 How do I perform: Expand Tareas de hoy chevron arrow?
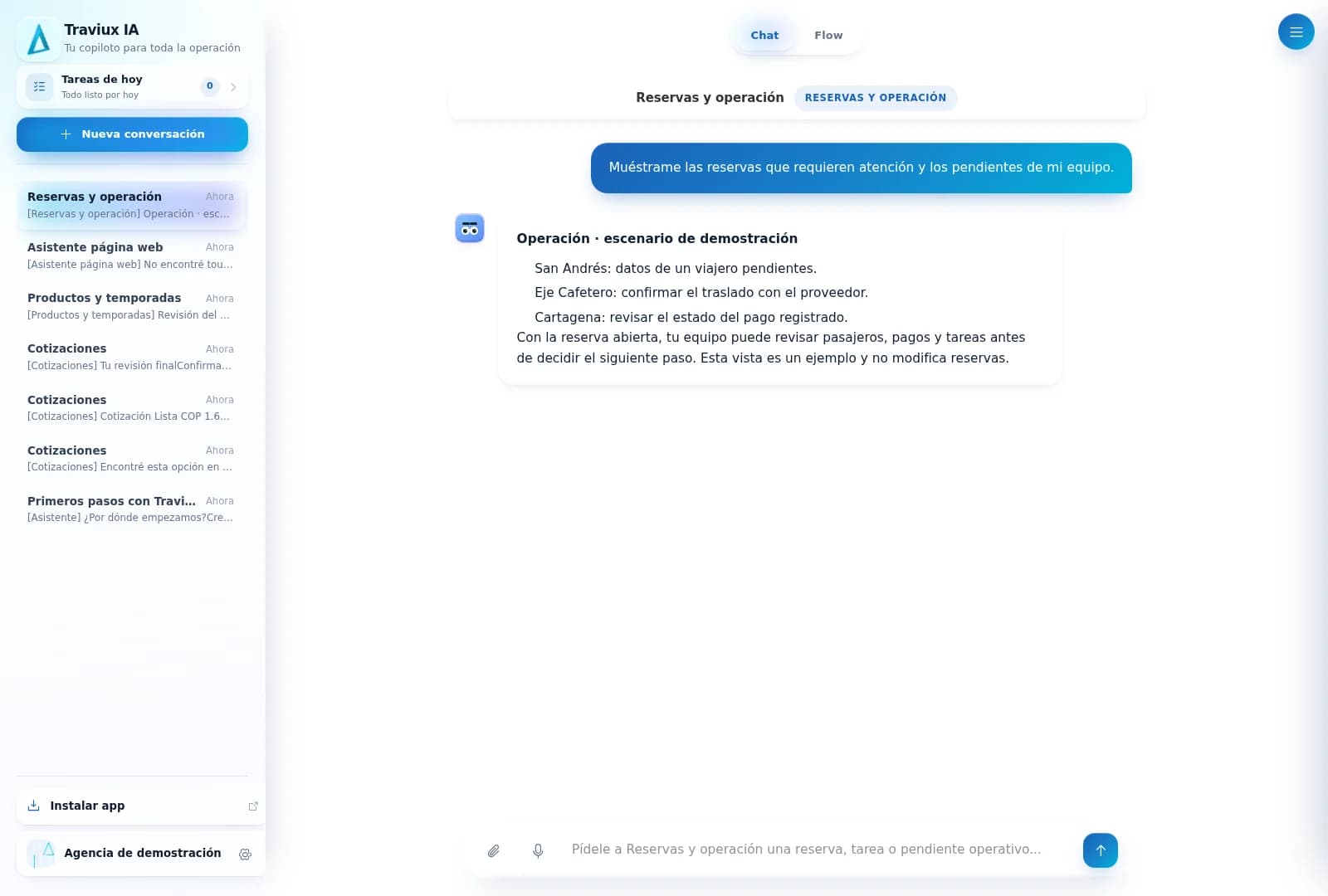[x=233, y=86]
